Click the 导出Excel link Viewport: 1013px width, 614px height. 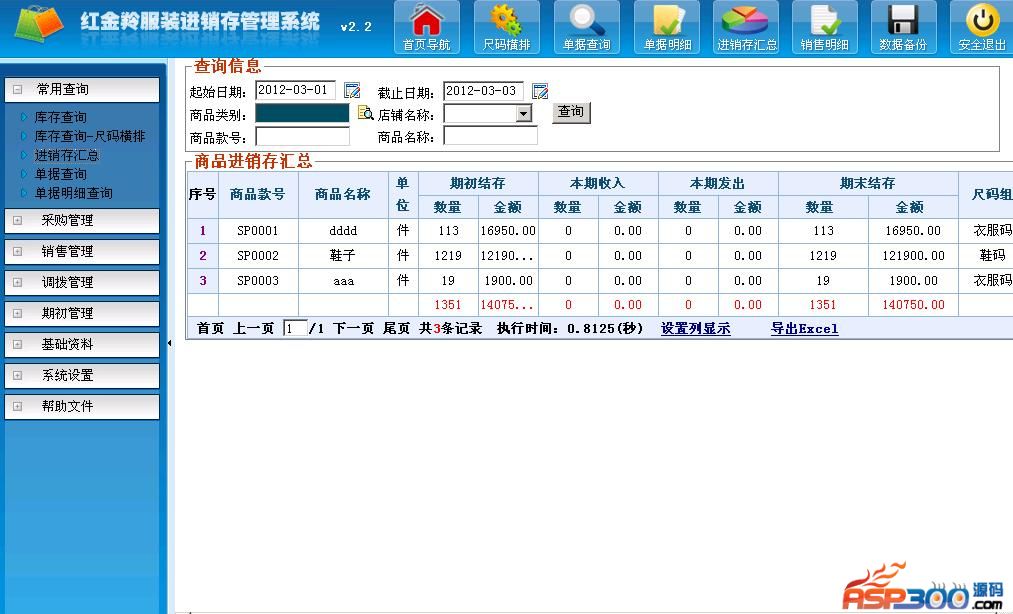[x=804, y=328]
